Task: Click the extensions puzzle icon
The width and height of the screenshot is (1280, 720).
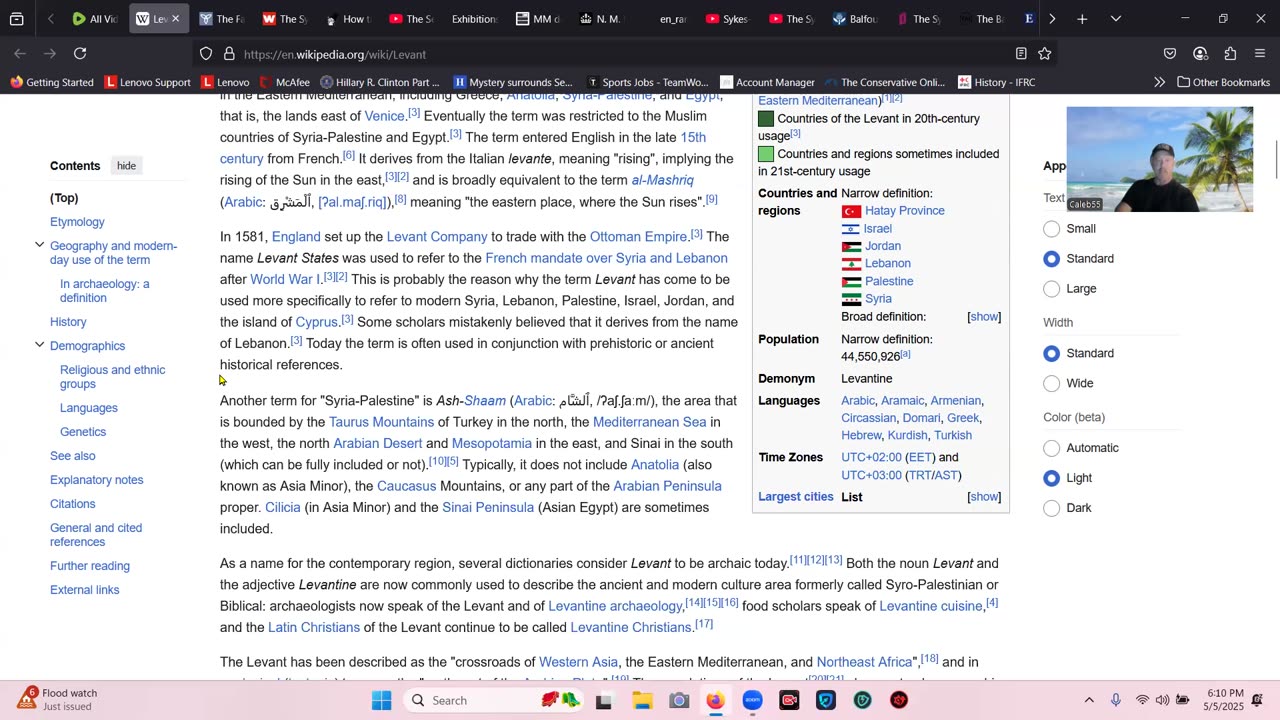Action: pos(1230,54)
